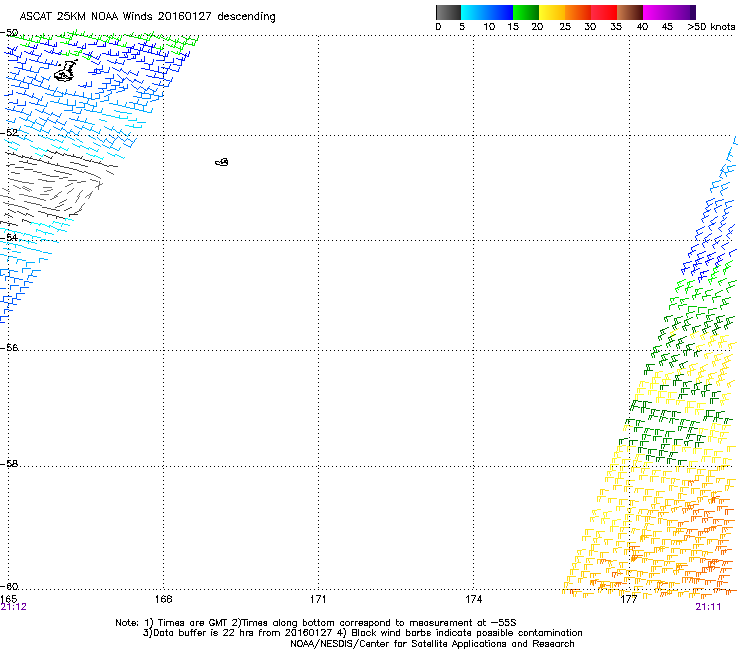Click the purple '21:12' swath time
Screen dimensions: 740x650
coord(13,607)
